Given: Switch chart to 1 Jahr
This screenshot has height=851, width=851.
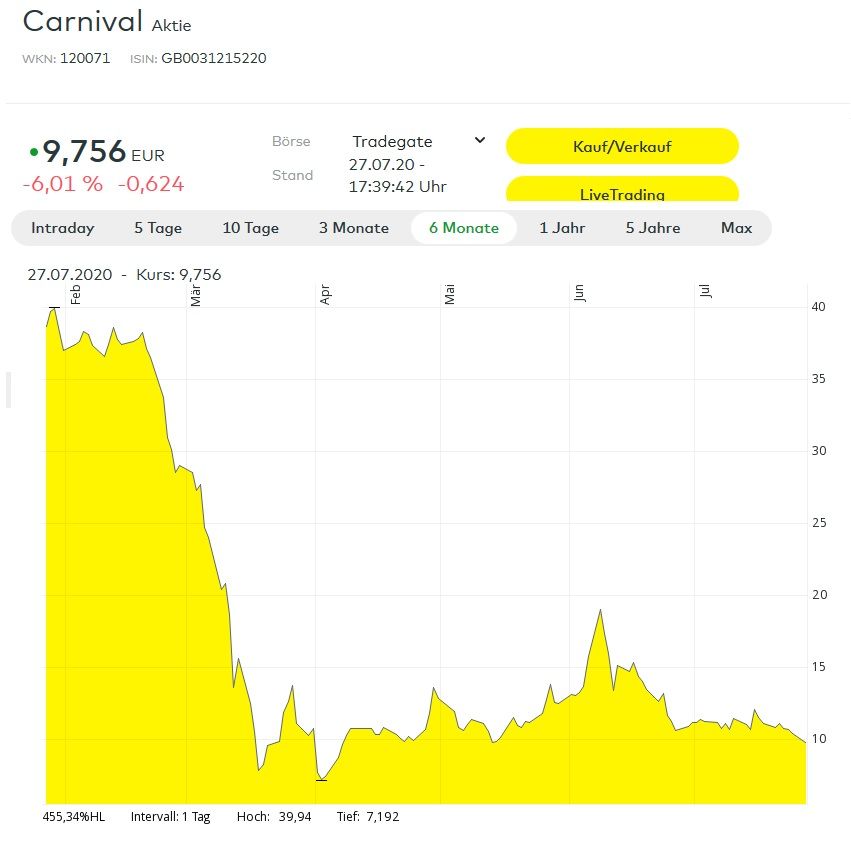Looking at the screenshot, I should coord(562,228).
